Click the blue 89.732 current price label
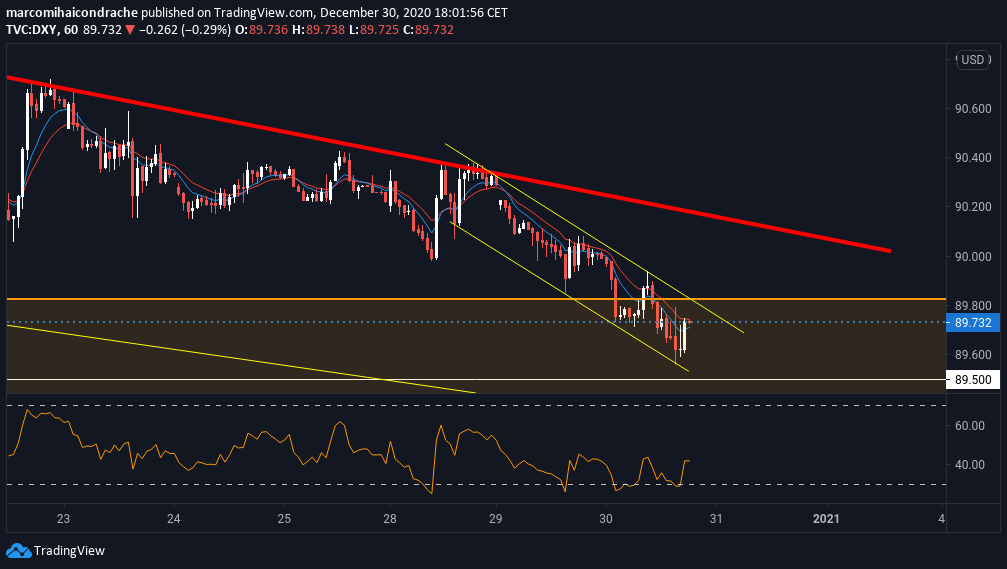Image resolution: width=1007 pixels, height=569 pixels. click(x=973, y=322)
